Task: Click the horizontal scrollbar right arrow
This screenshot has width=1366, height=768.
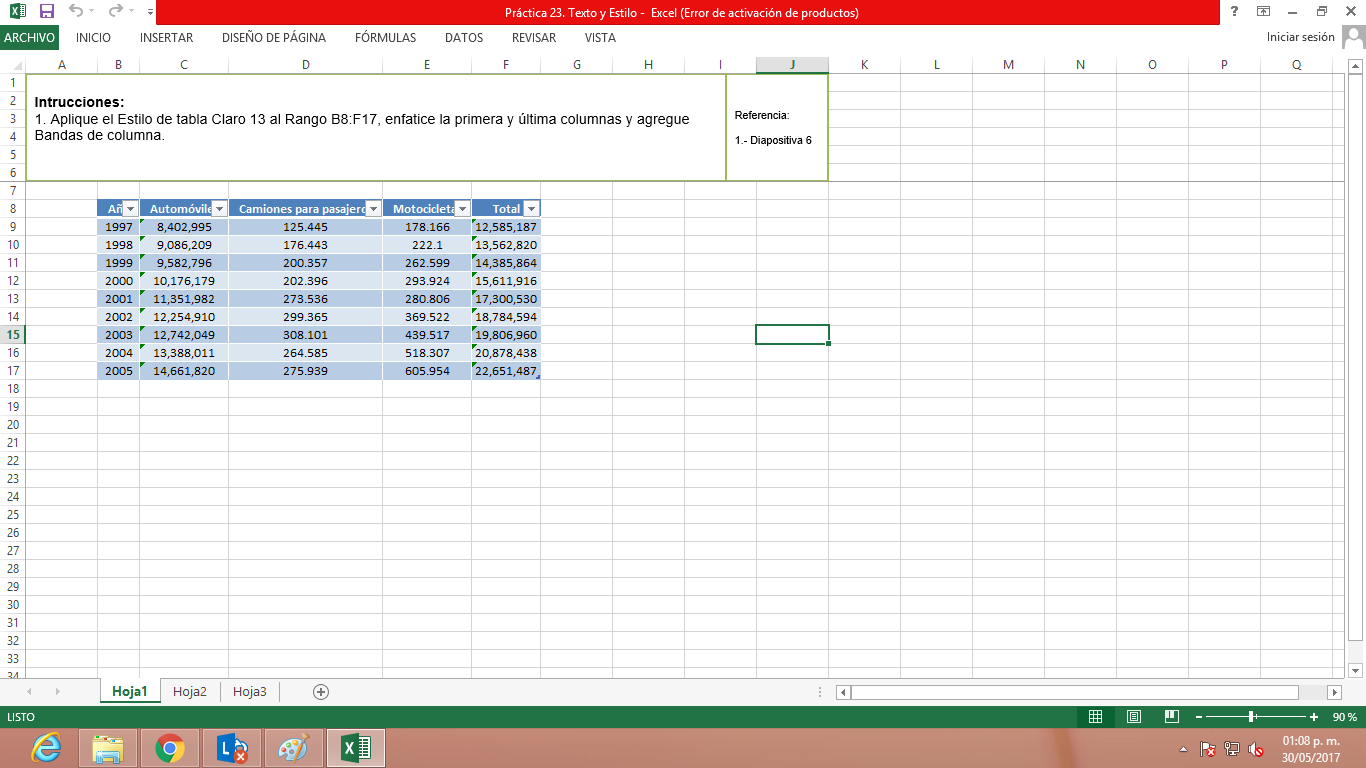Action: 1334,692
